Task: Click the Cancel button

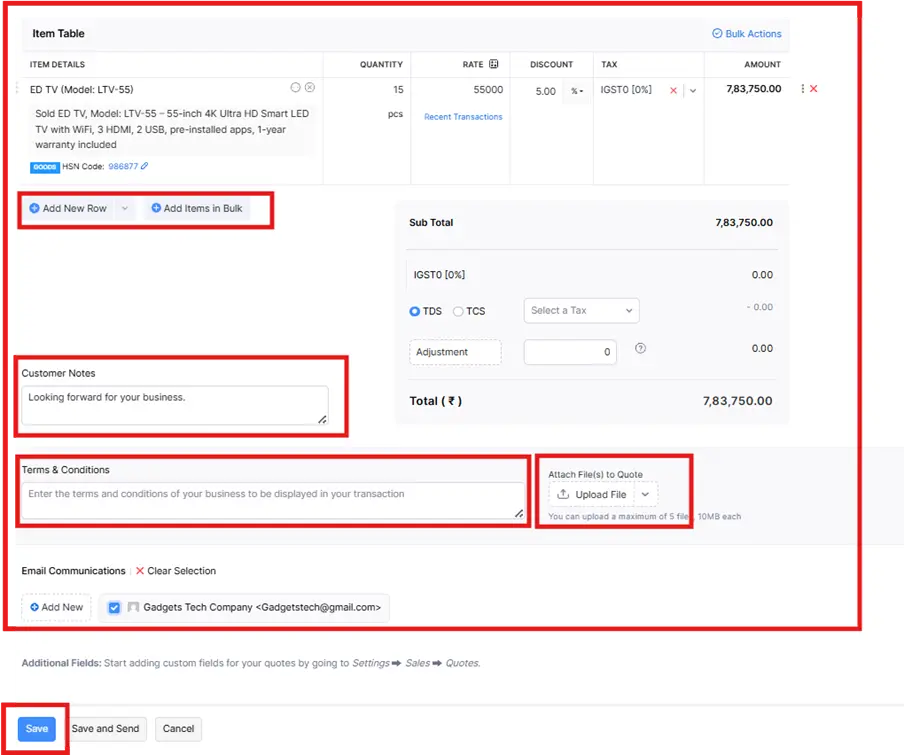Action: click(x=178, y=728)
